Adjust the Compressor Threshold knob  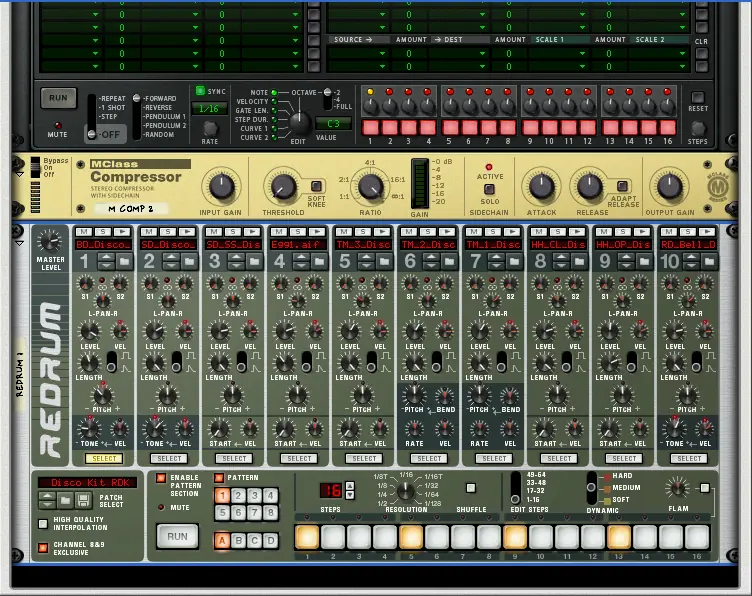coord(283,187)
